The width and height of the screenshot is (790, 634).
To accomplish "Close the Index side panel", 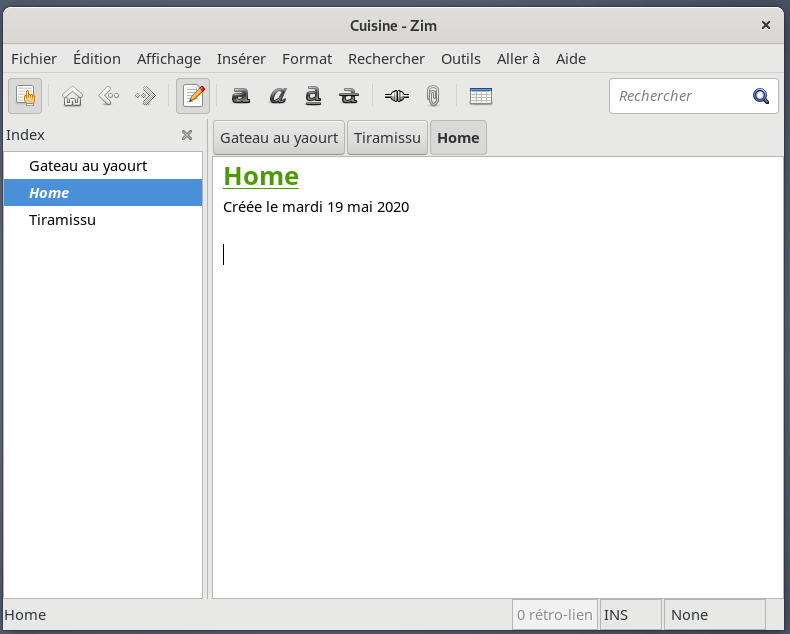I will 187,135.
